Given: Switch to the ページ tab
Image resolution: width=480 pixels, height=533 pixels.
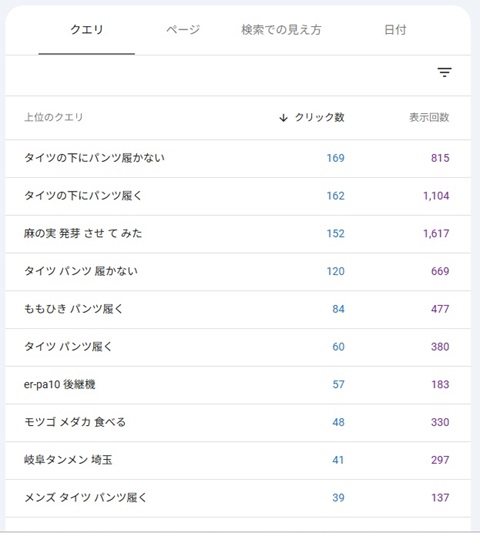Looking at the screenshot, I should pyautogui.click(x=183, y=30).
